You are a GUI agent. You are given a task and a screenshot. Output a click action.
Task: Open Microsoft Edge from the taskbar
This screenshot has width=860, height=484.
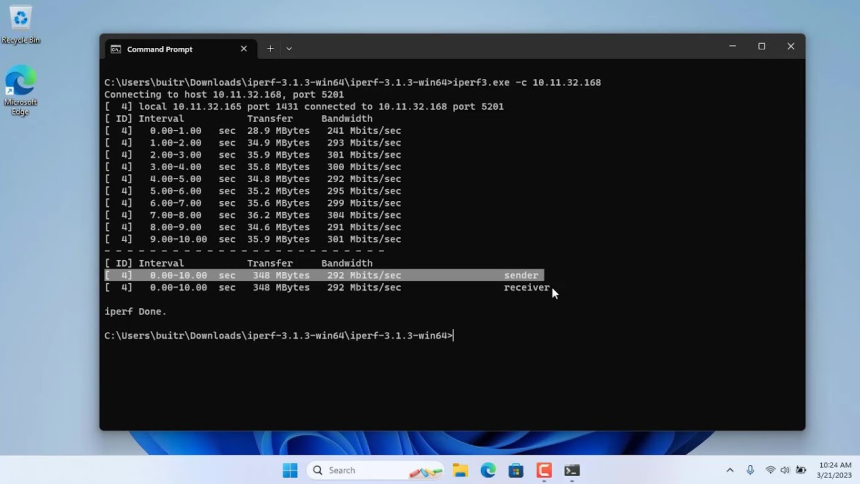pos(488,470)
